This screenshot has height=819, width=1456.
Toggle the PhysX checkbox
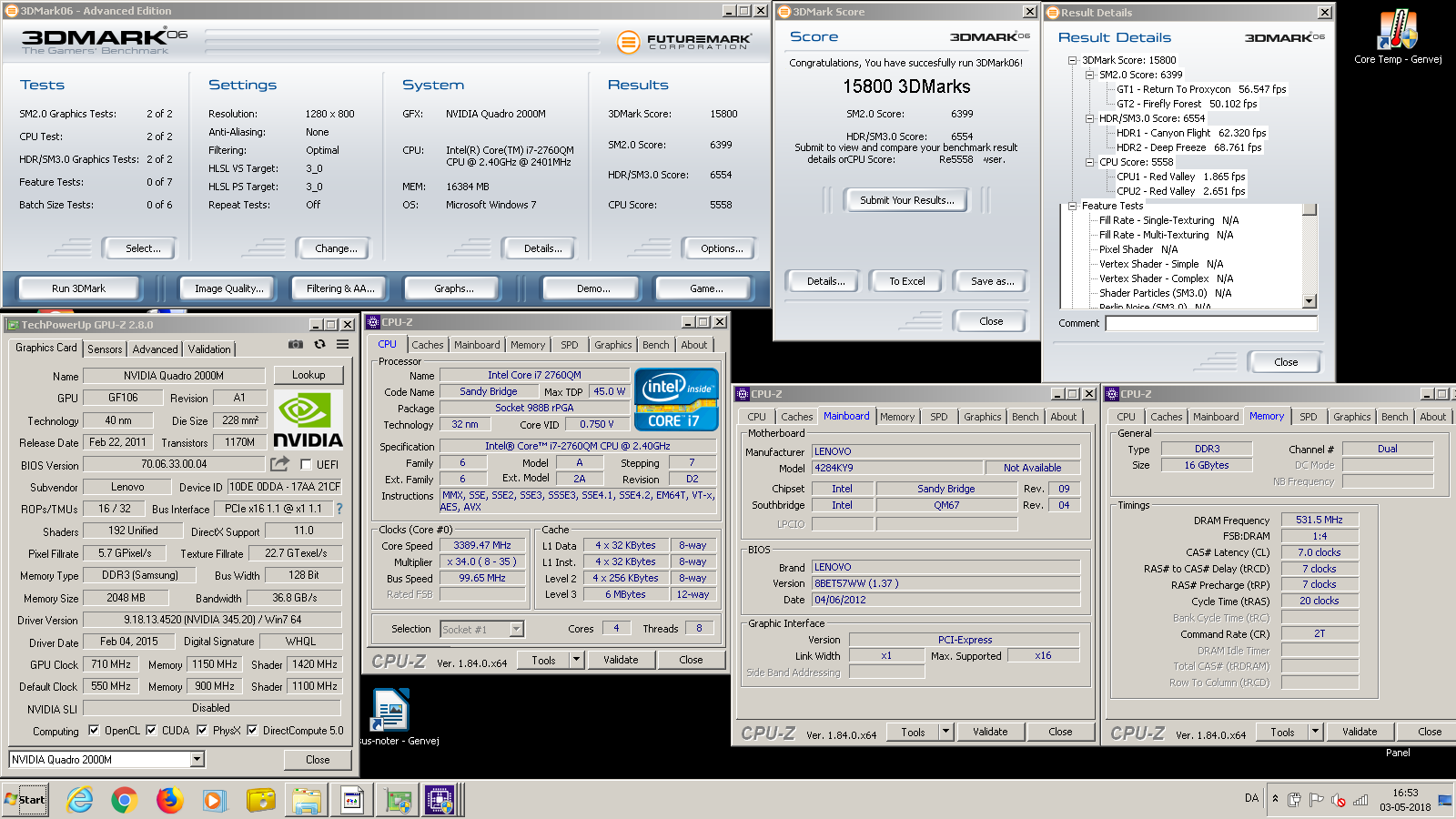202,730
